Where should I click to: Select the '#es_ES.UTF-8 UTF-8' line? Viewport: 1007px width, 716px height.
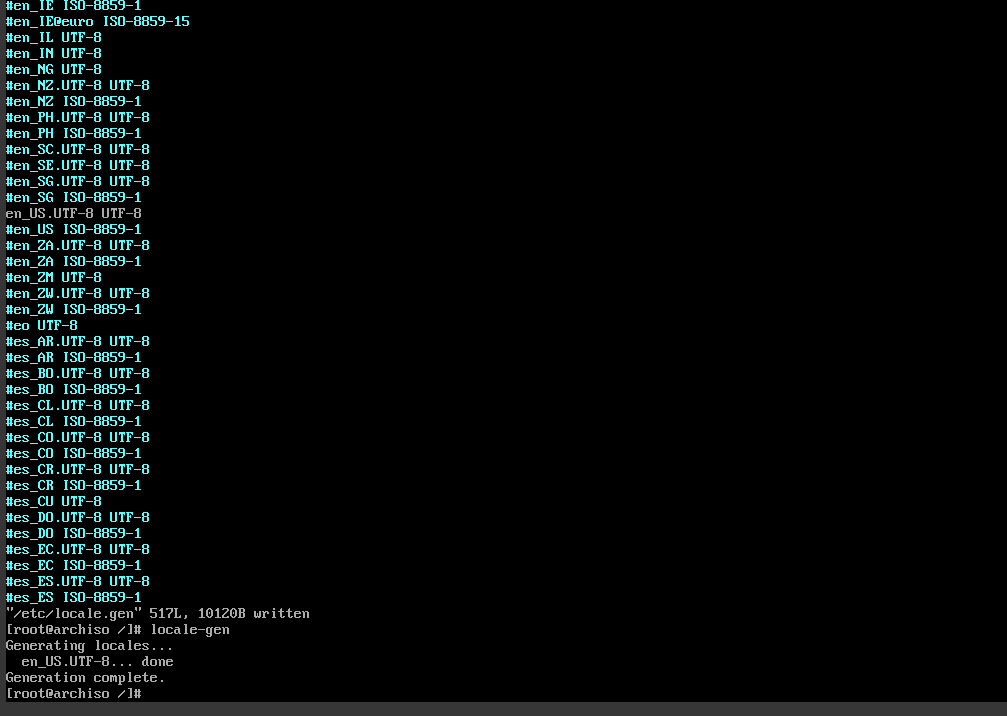[78, 582]
